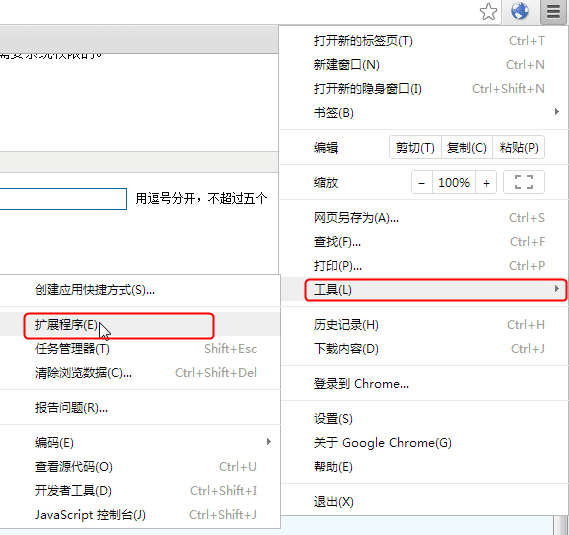
Task: Open a new incognito window
Action: point(423,89)
